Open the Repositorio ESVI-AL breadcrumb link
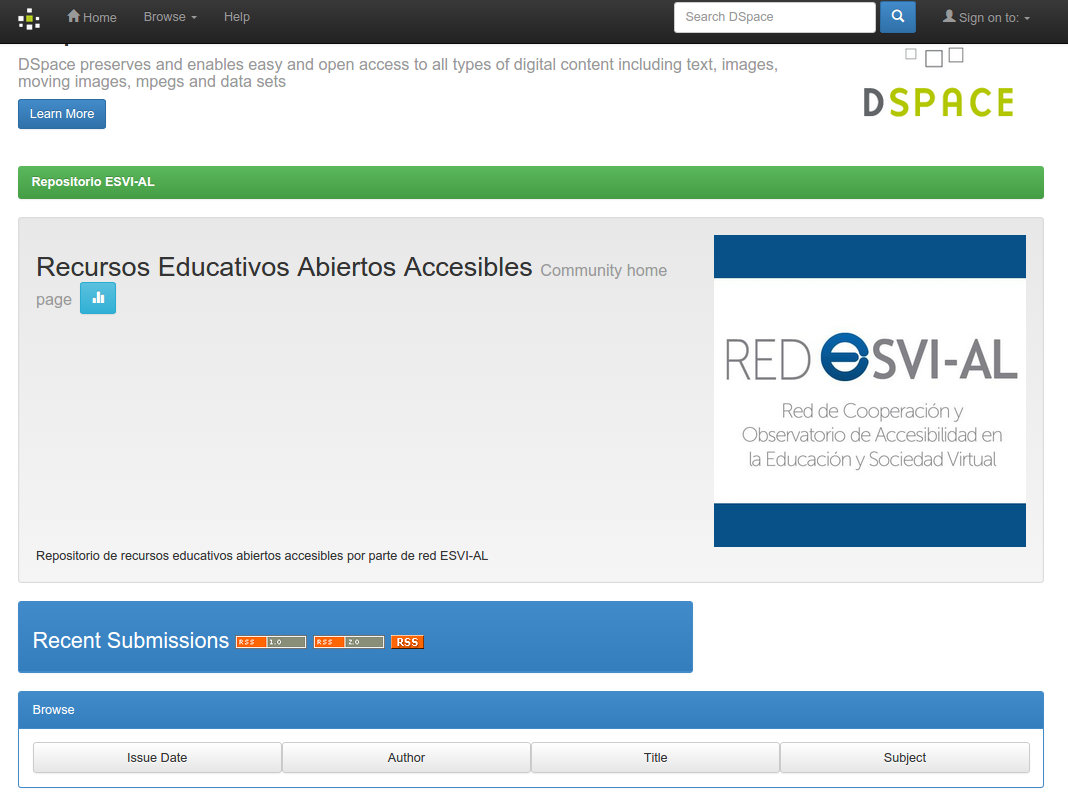 pos(93,182)
